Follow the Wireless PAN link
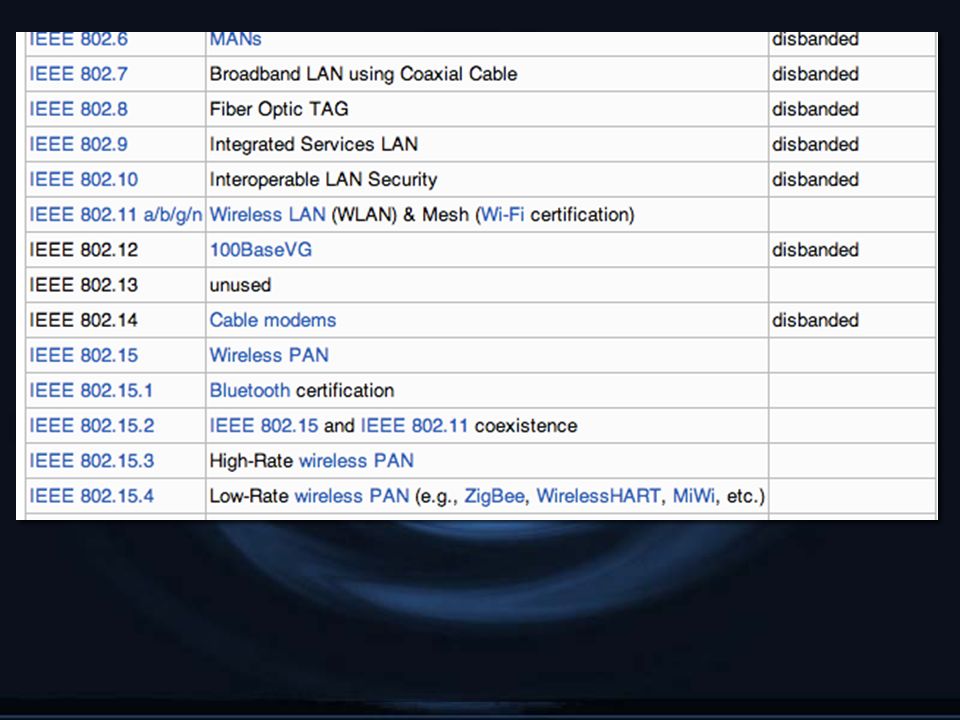Screen dimensions: 960x720 [269, 355]
